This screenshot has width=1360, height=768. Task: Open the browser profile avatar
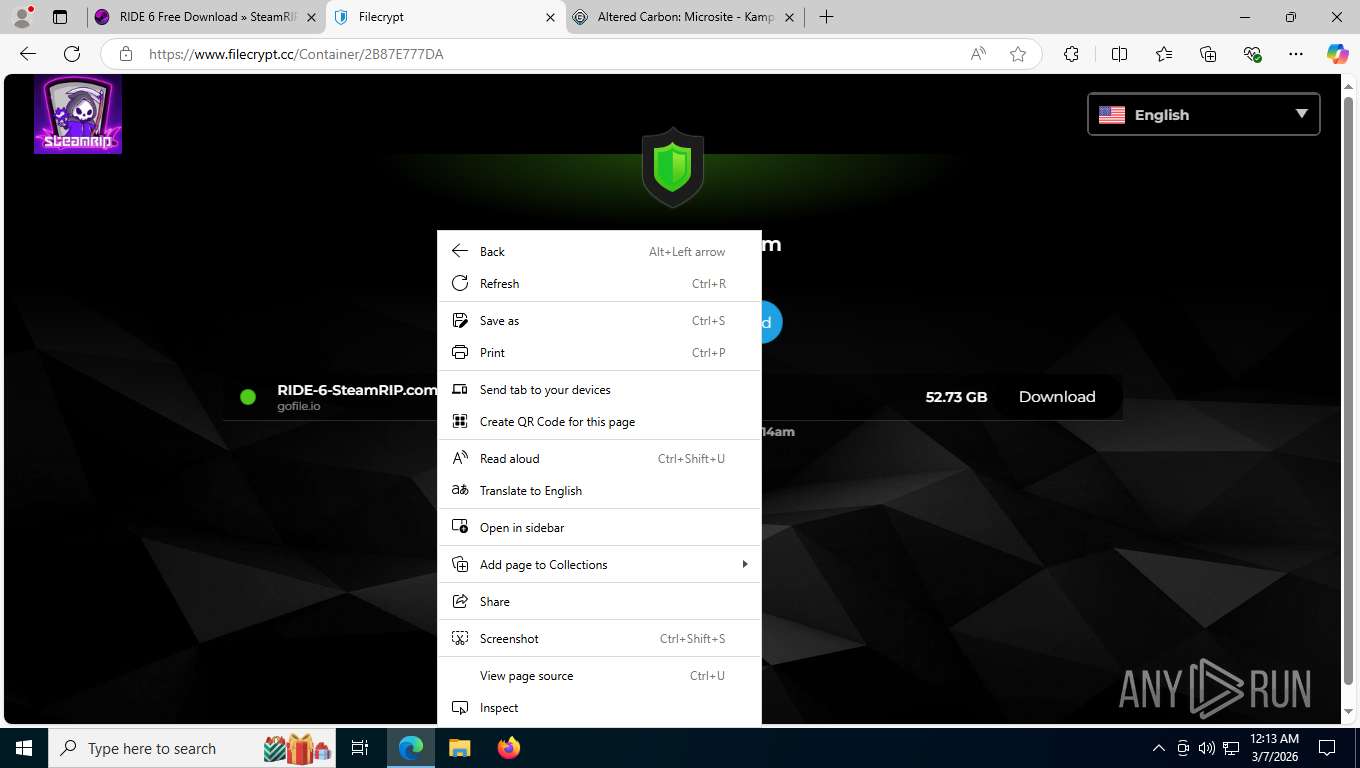21,17
